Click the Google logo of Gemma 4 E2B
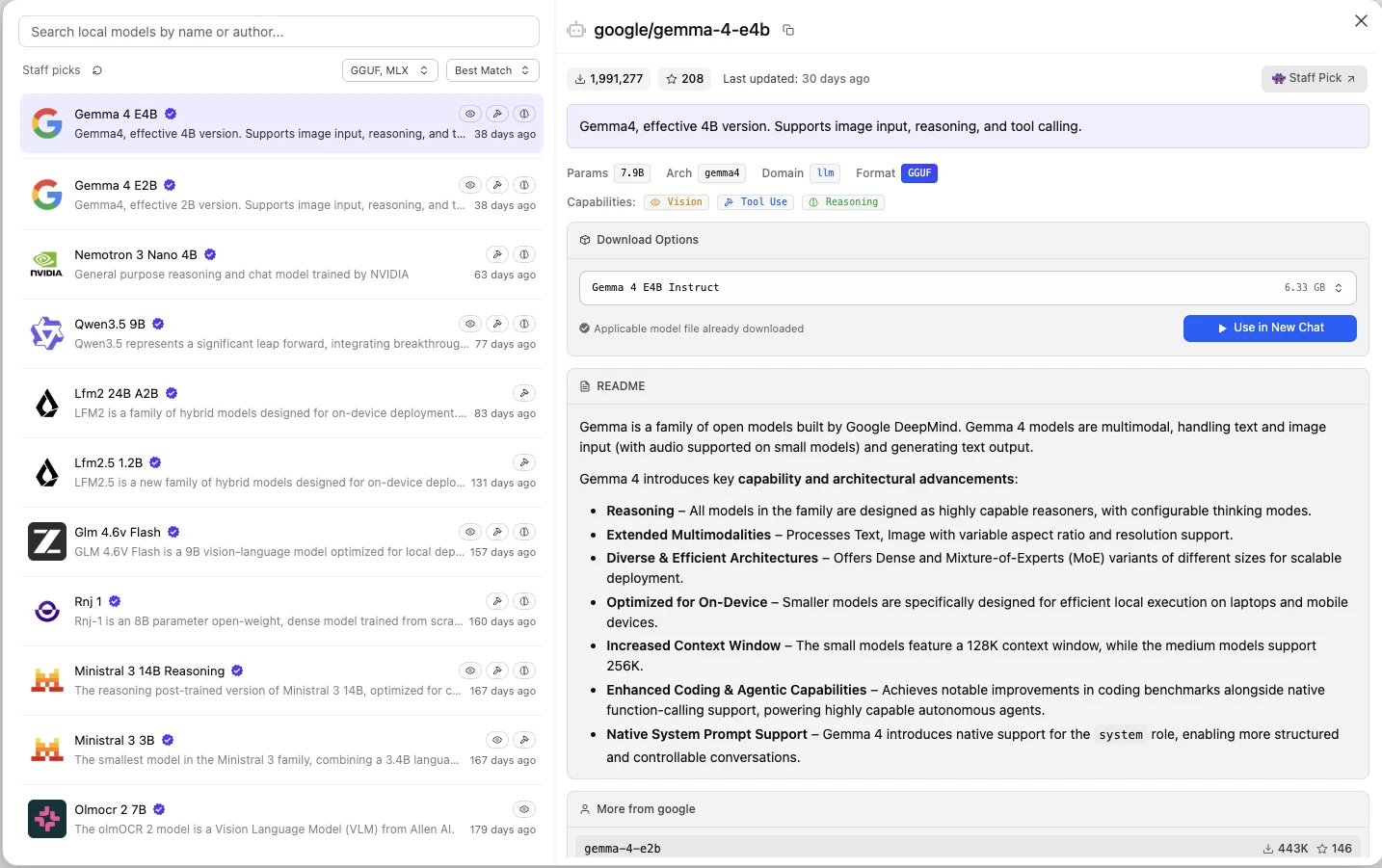The height and width of the screenshot is (868, 1382). point(47,195)
